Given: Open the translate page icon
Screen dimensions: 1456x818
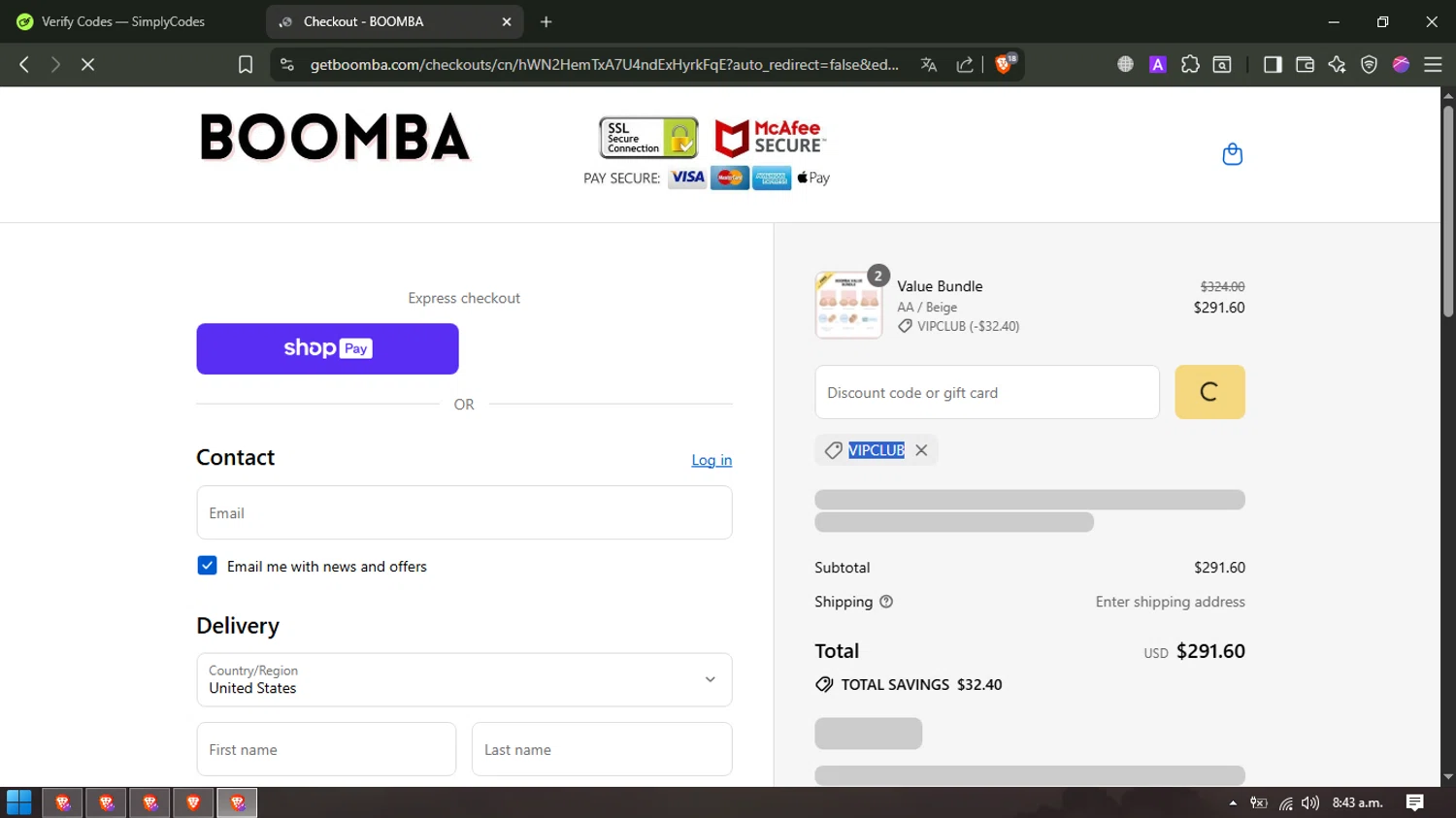Looking at the screenshot, I should click(x=929, y=64).
